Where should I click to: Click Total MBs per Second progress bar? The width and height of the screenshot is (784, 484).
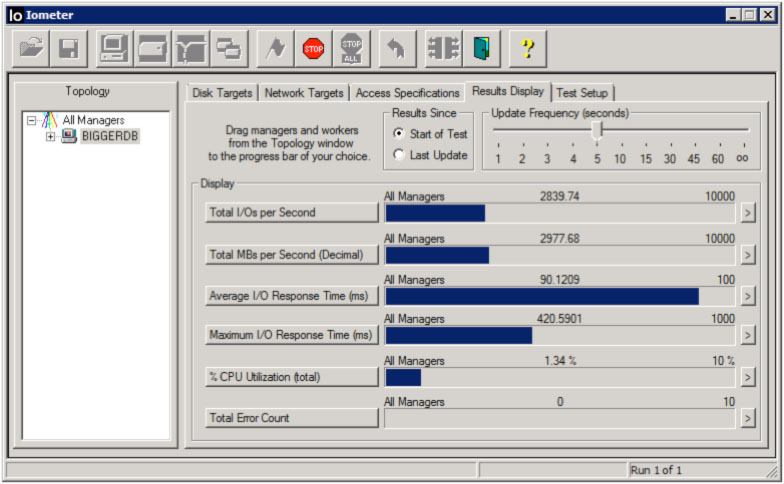(x=560, y=255)
